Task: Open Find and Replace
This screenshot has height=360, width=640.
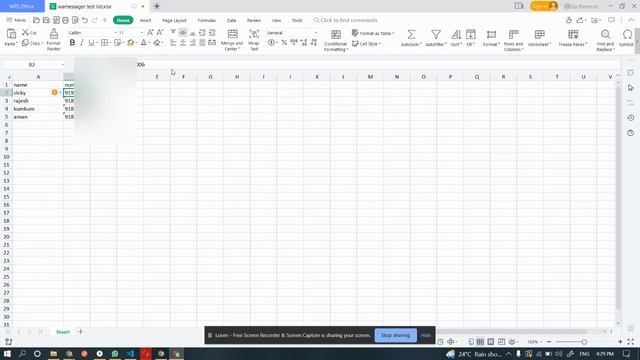Action: [605, 40]
